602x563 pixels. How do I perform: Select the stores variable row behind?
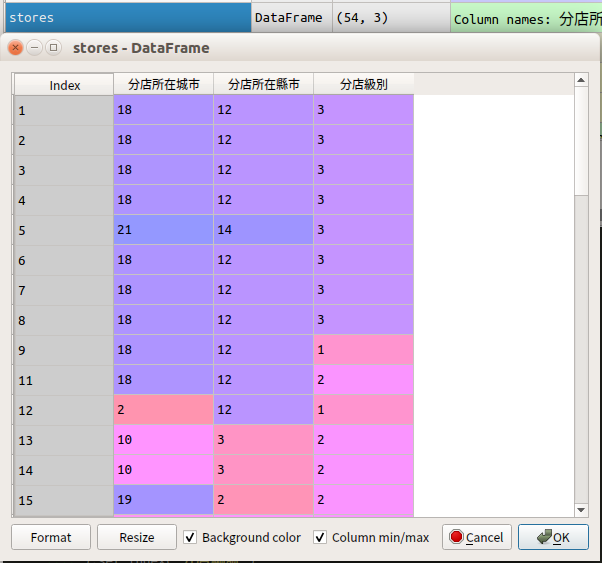pos(128,18)
